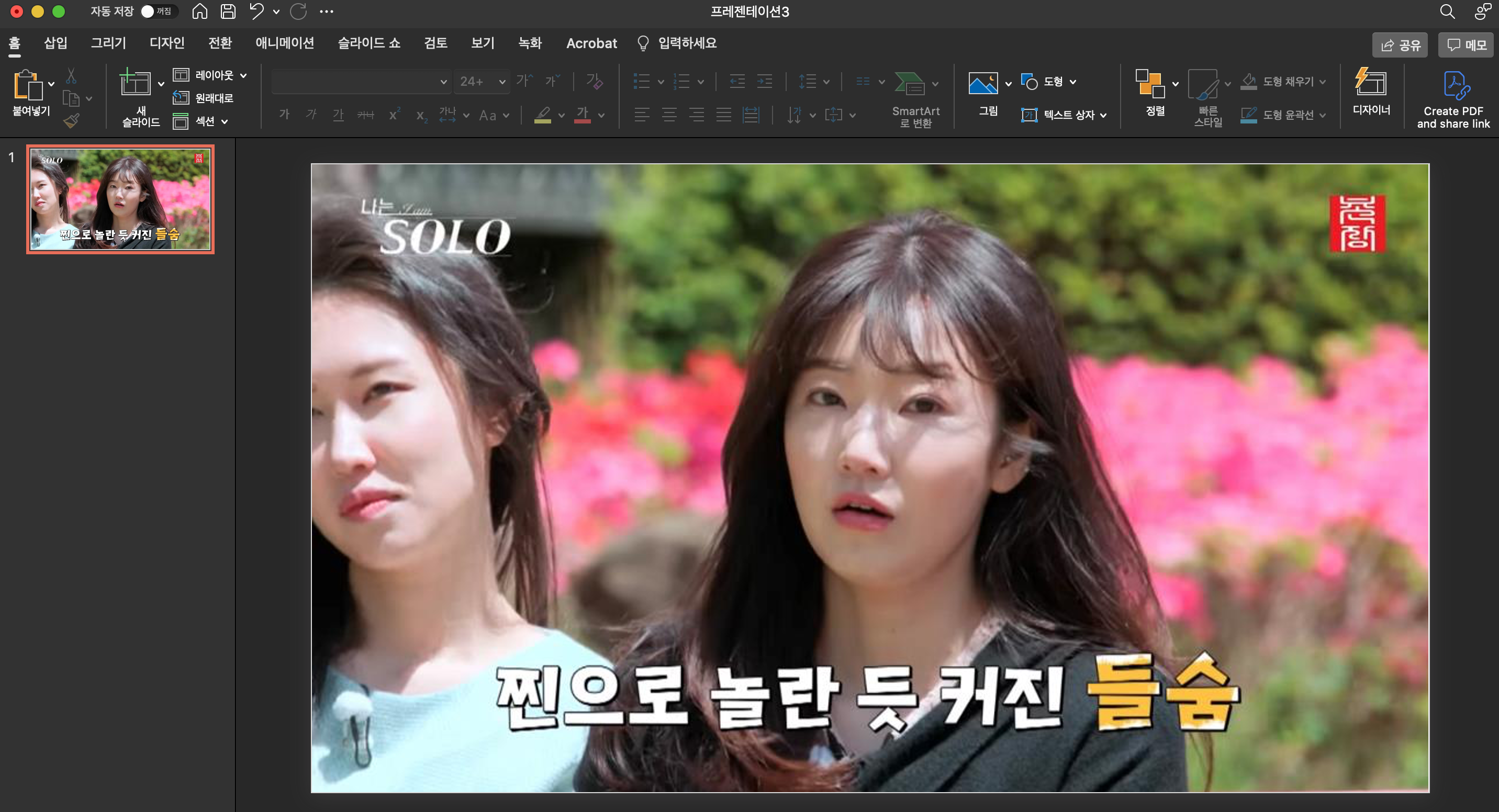This screenshot has width=1499, height=812.
Task: Expand the Paste options dropdown arrow
Action: 51,84
